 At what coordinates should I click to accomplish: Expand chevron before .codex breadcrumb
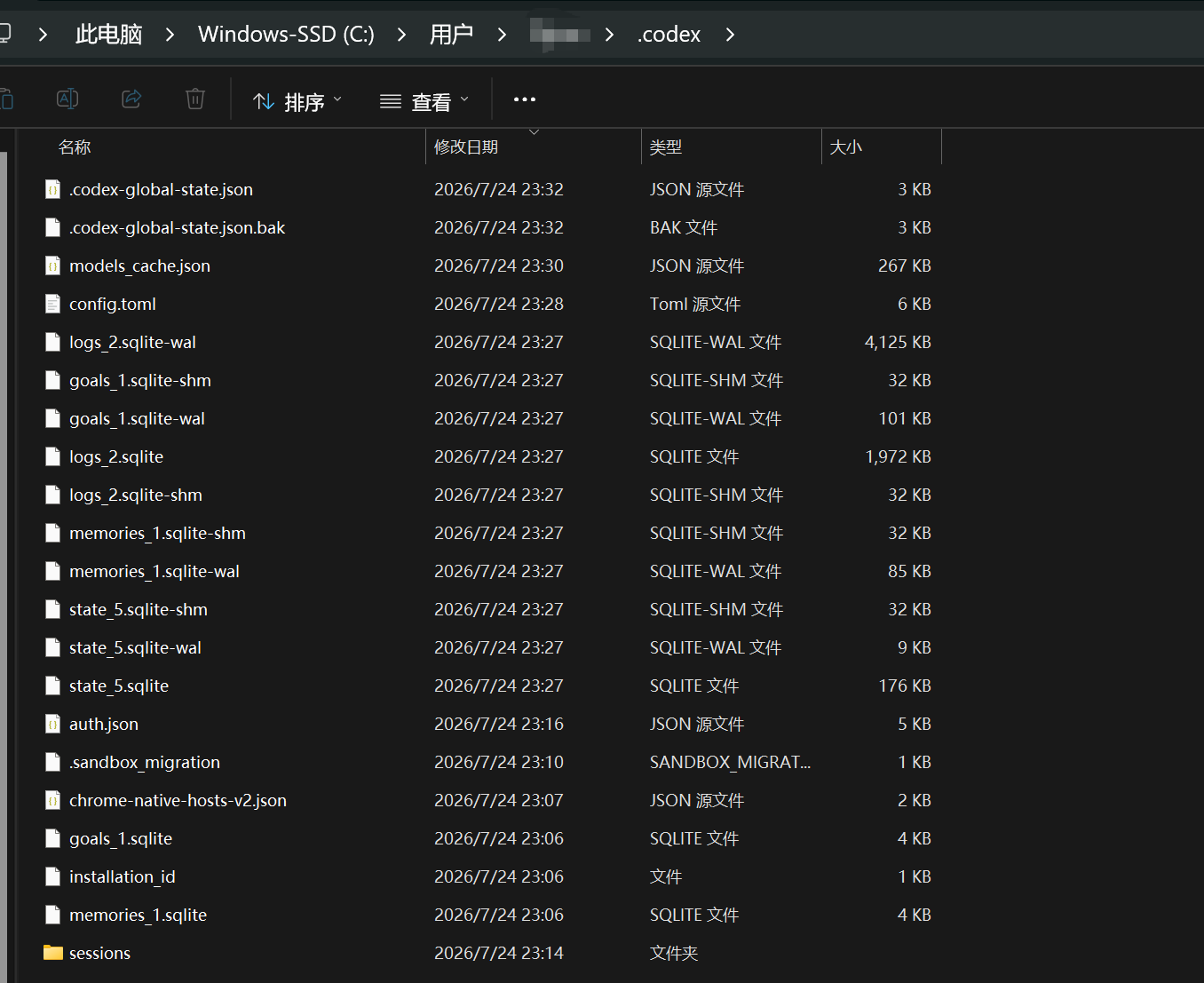pos(609,35)
